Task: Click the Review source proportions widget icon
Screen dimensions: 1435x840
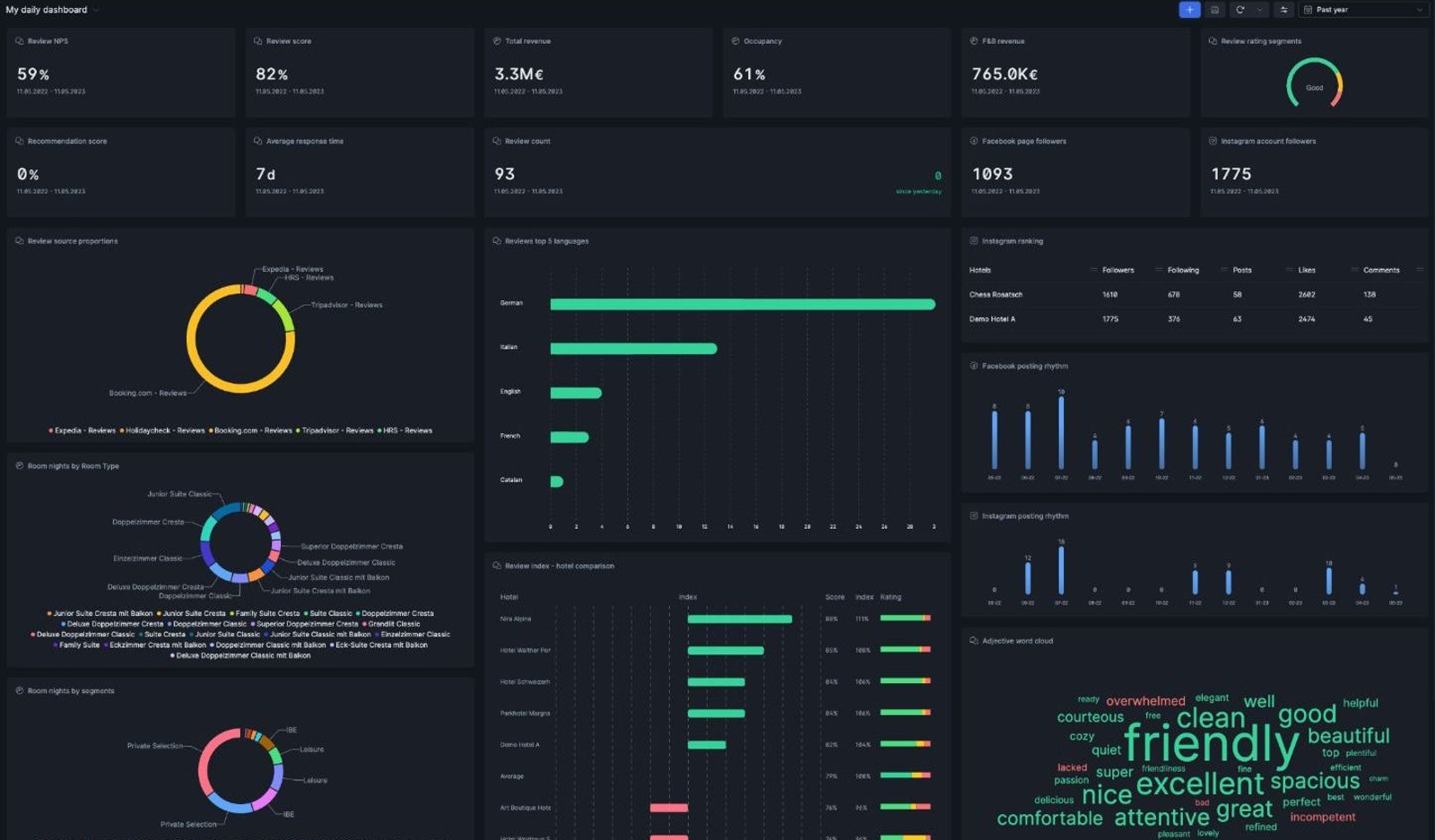Action: tap(20, 241)
